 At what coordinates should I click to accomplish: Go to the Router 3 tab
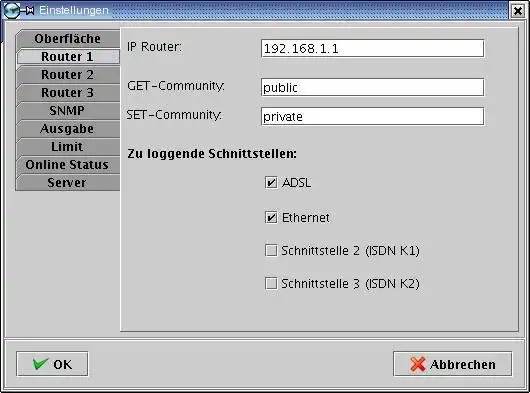click(x=68, y=93)
